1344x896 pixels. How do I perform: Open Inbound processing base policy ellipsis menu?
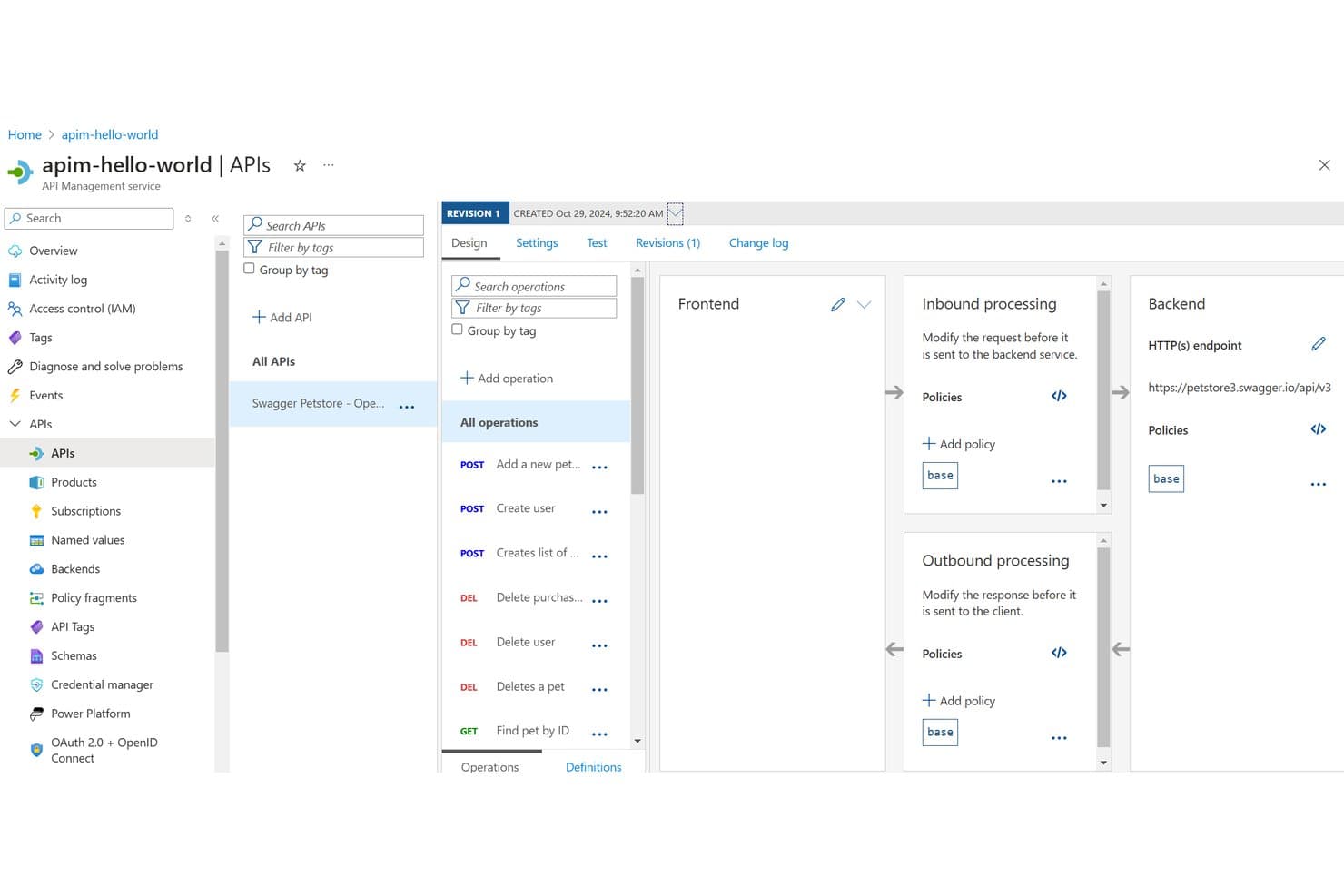point(1059,481)
